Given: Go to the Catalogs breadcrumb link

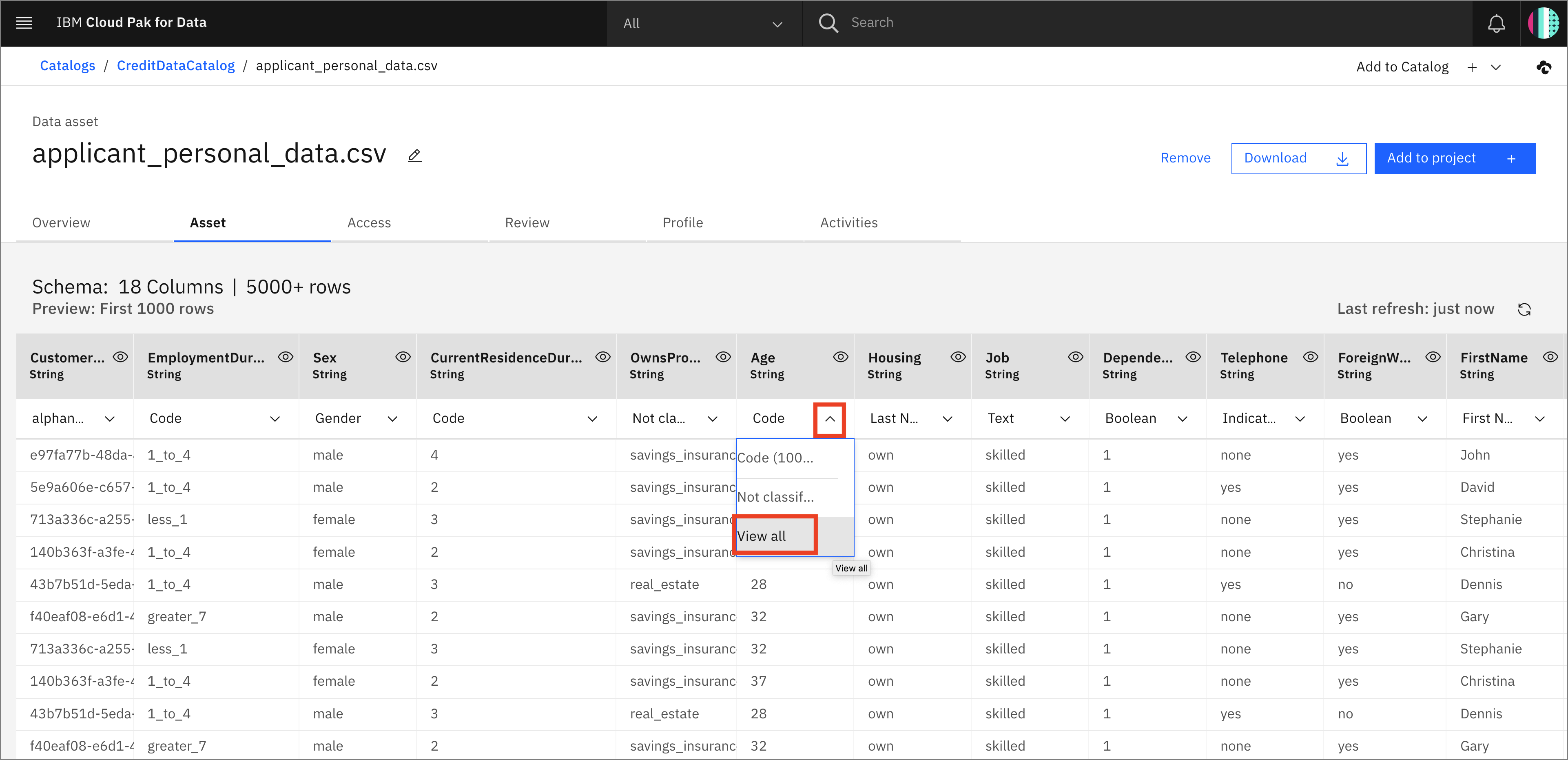Looking at the screenshot, I should pyautogui.click(x=68, y=66).
